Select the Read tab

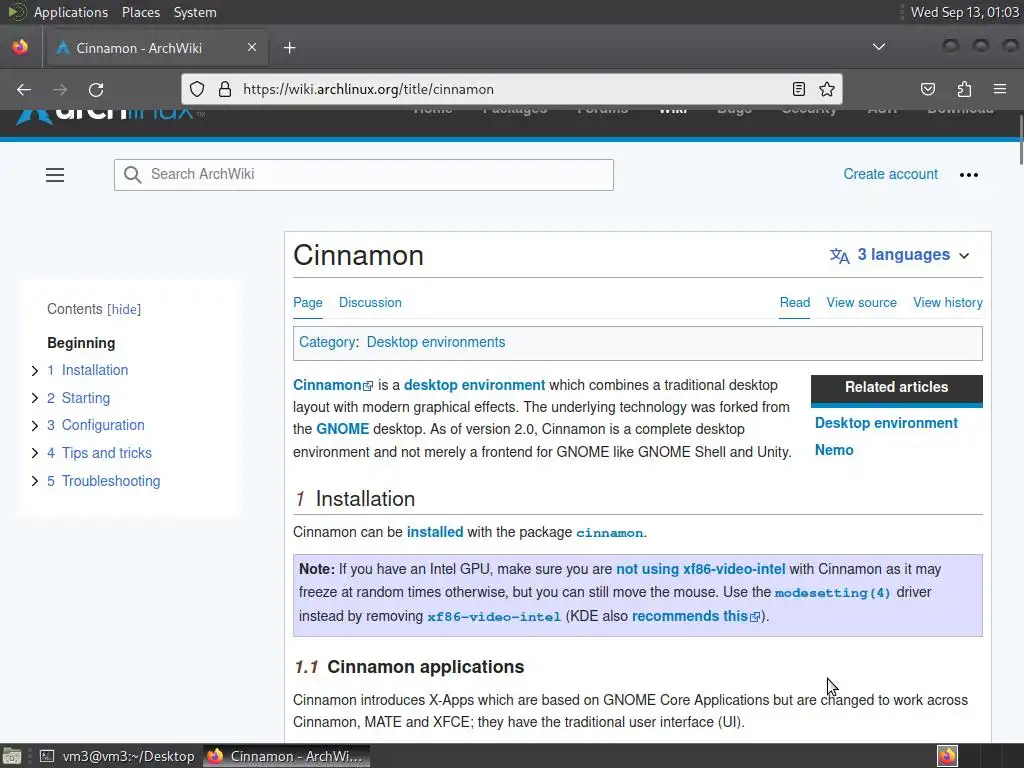click(x=795, y=302)
